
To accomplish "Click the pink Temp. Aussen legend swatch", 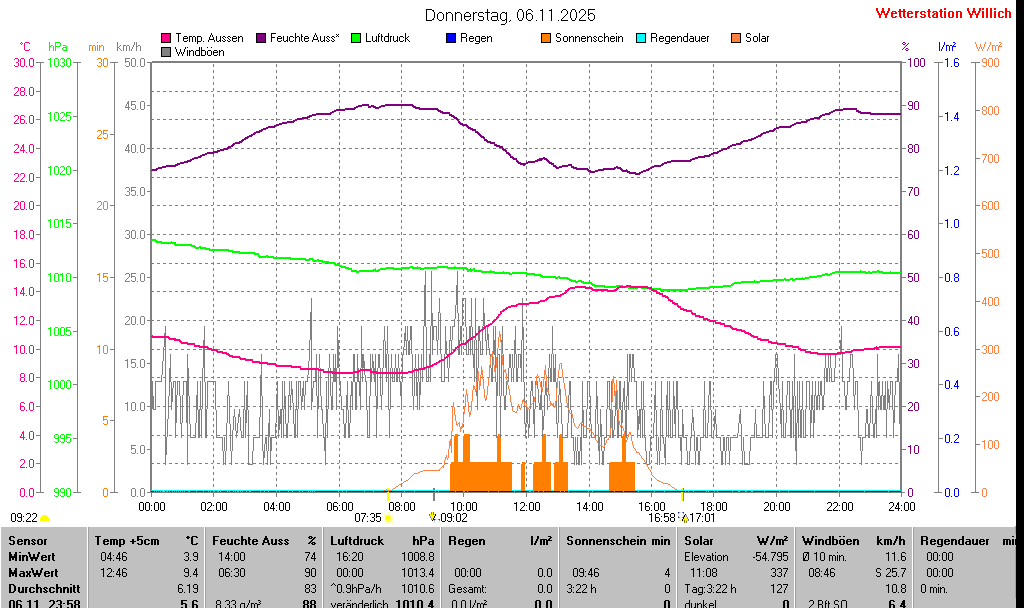I will click(x=166, y=38).
